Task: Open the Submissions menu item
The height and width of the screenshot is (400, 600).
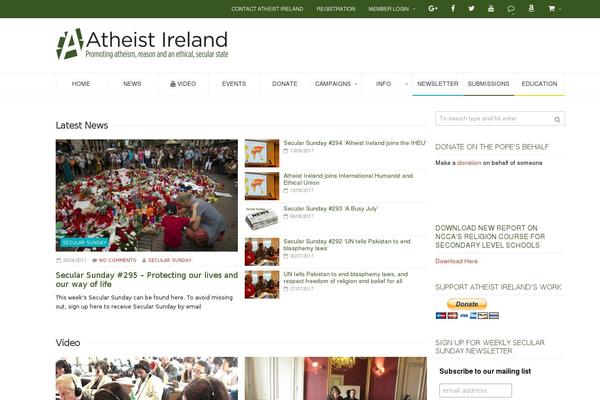Action: coord(488,84)
